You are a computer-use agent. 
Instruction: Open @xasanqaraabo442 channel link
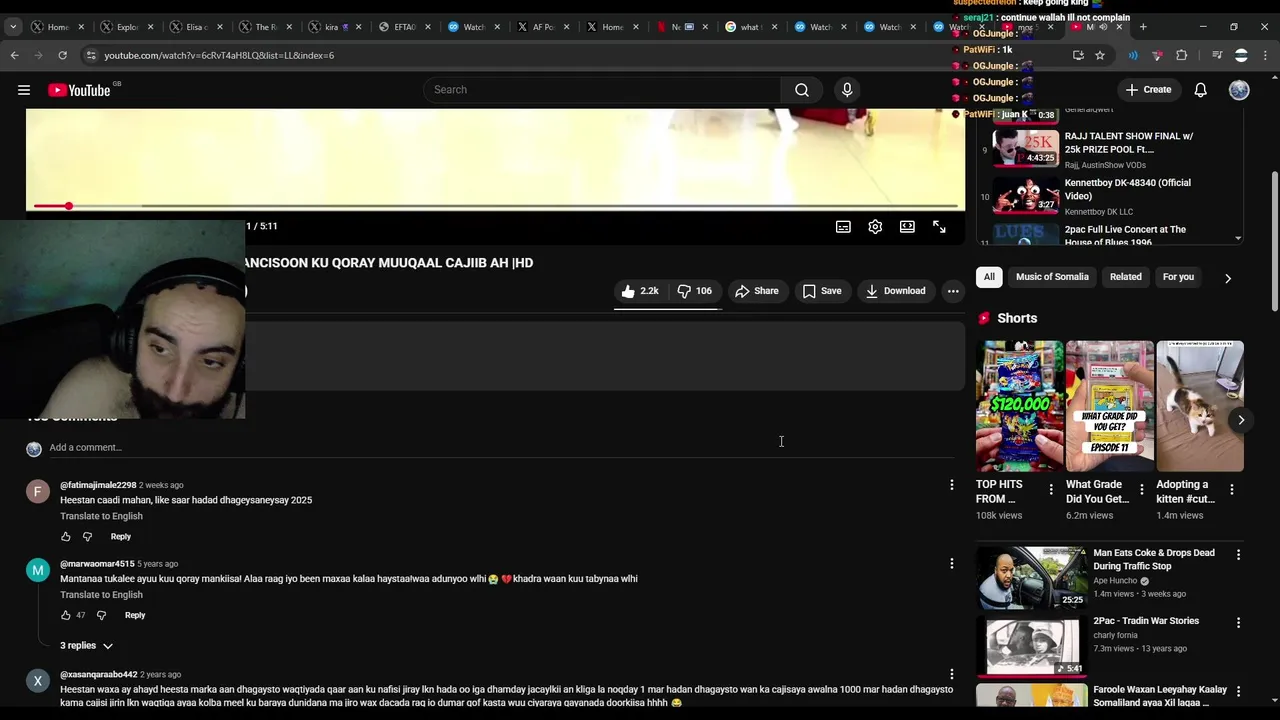pos(98,675)
